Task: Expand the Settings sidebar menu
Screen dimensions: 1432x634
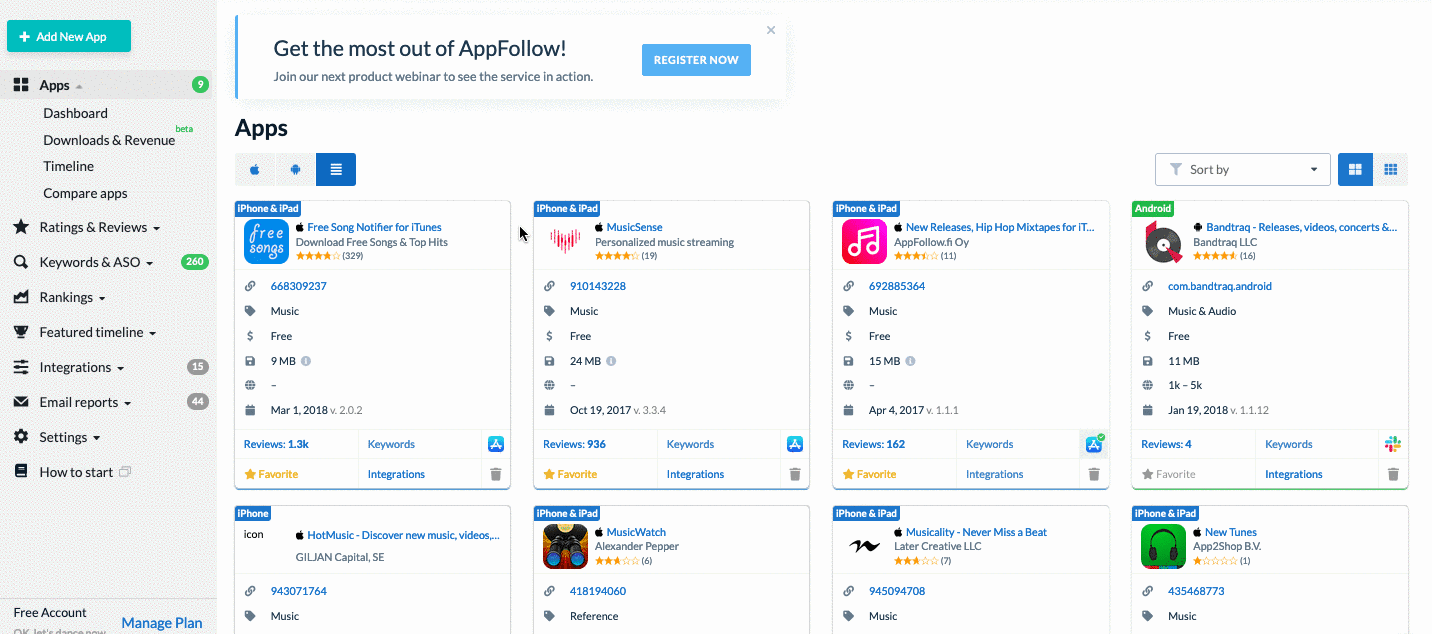Action: (69, 437)
